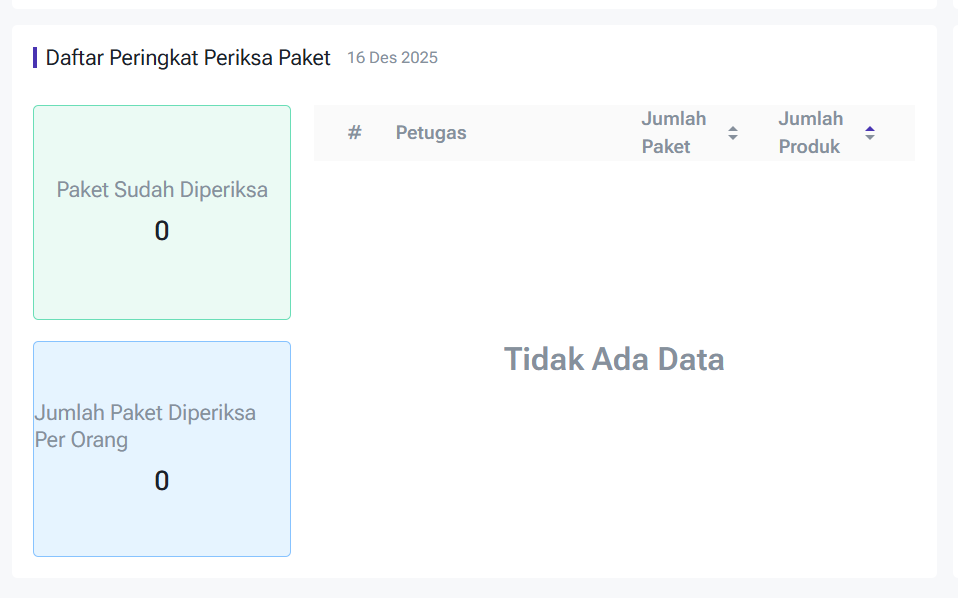This screenshot has height=598, width=958.
Task: Select the green Paket Sudah Diperiksa card
Action: tap(162, 280)
